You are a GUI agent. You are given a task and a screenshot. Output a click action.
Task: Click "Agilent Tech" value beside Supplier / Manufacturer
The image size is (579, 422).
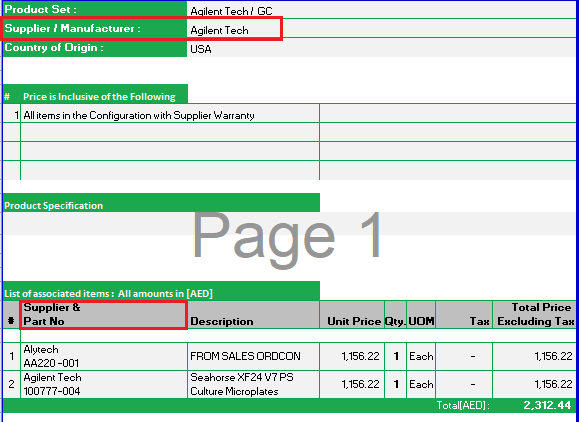pyautogui.click(x=219, y=30)
